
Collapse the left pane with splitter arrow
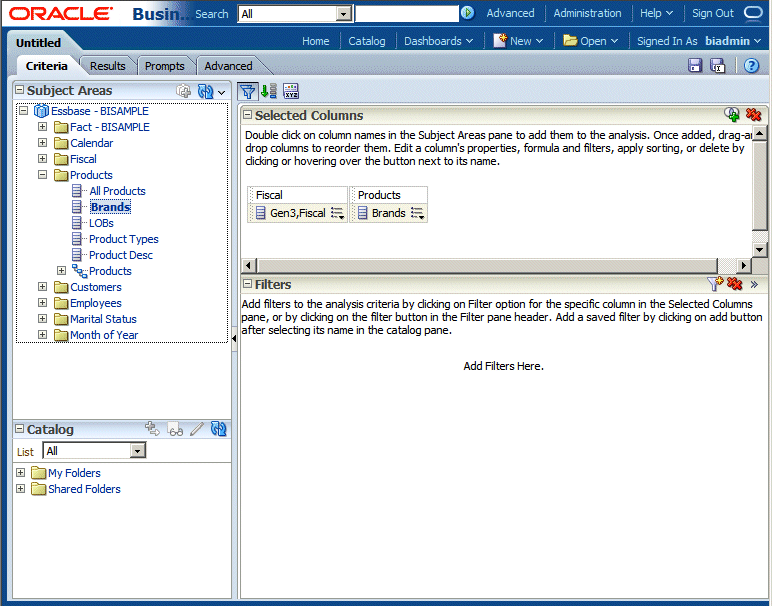click(x=234, y=339)
